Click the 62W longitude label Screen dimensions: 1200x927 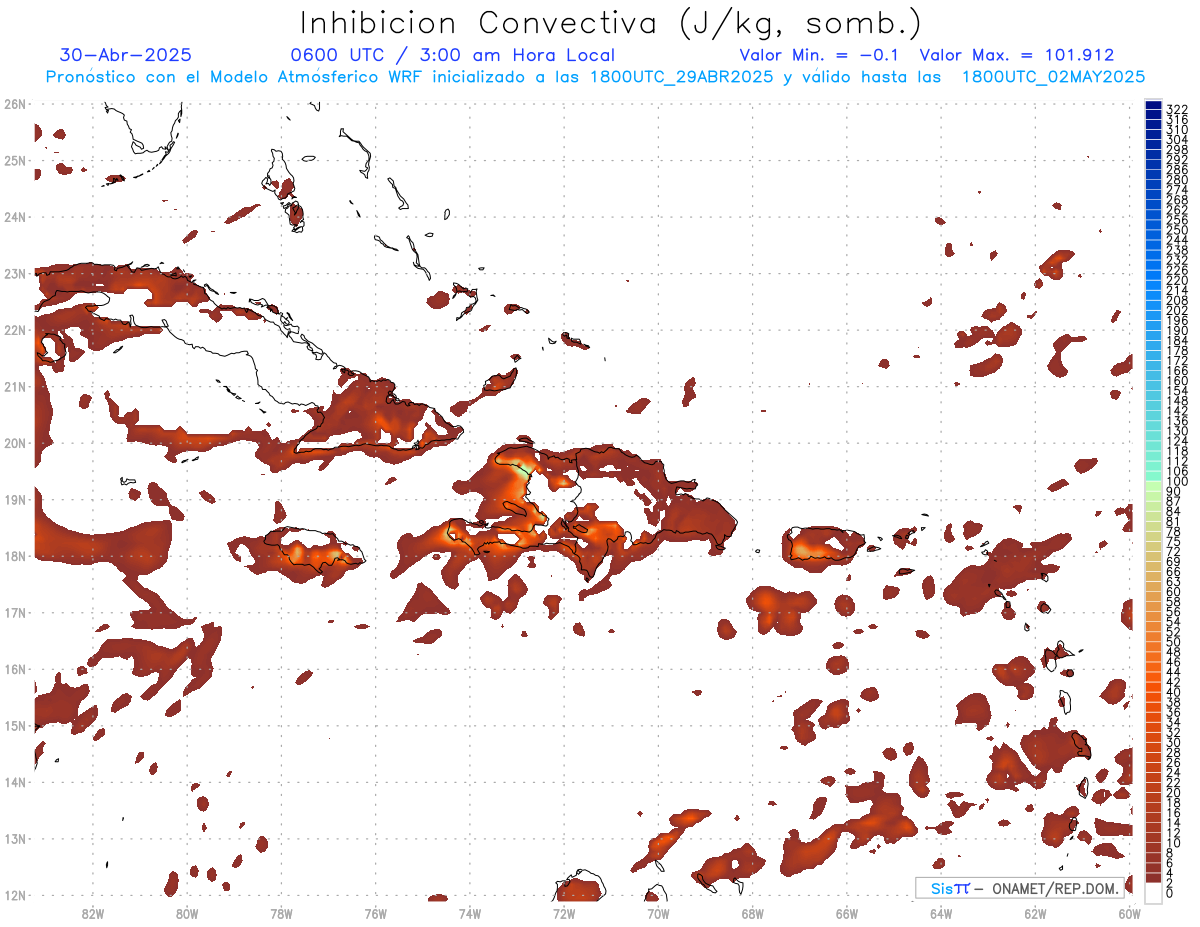(1036, 913)
